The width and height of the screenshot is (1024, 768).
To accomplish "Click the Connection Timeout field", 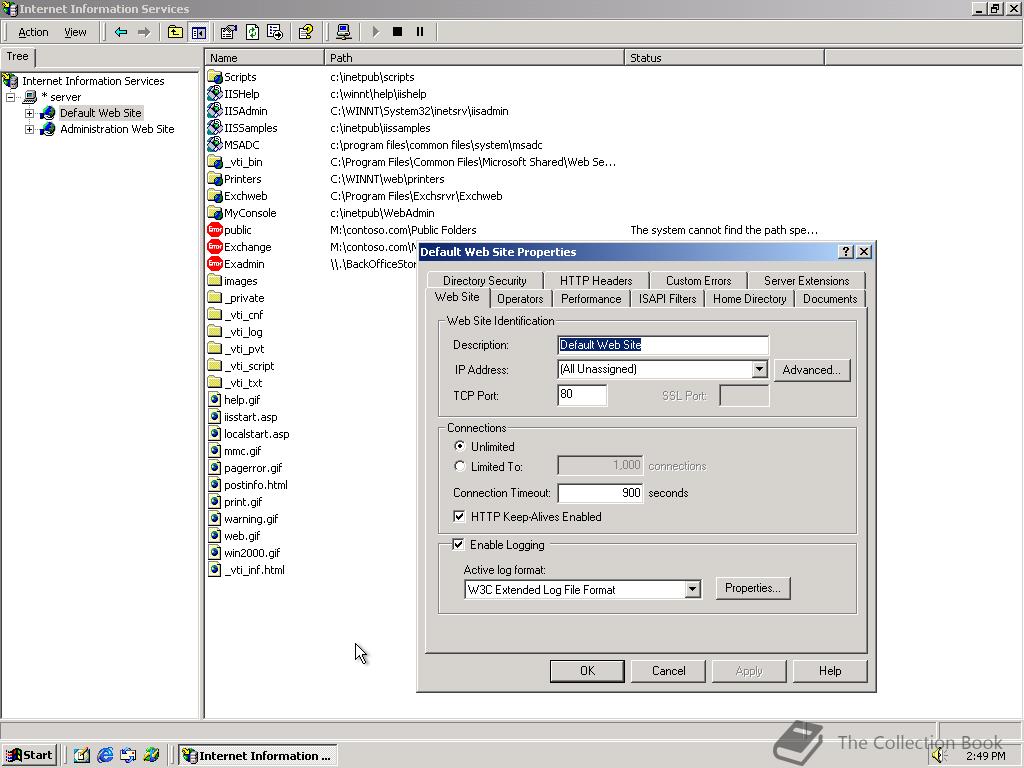I will pyautogui.click(x=600, y=493).
